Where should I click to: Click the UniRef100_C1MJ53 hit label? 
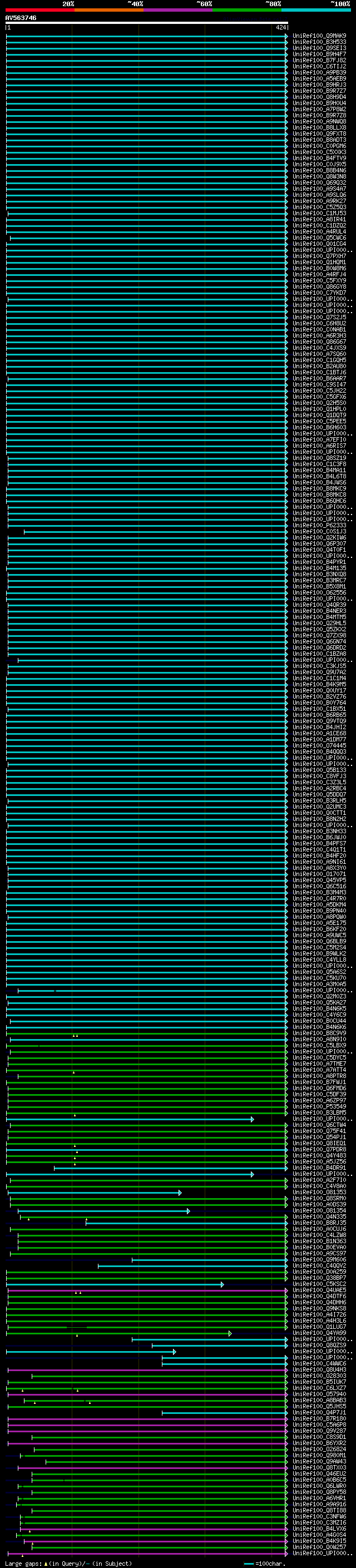click(x=319, y=213)
